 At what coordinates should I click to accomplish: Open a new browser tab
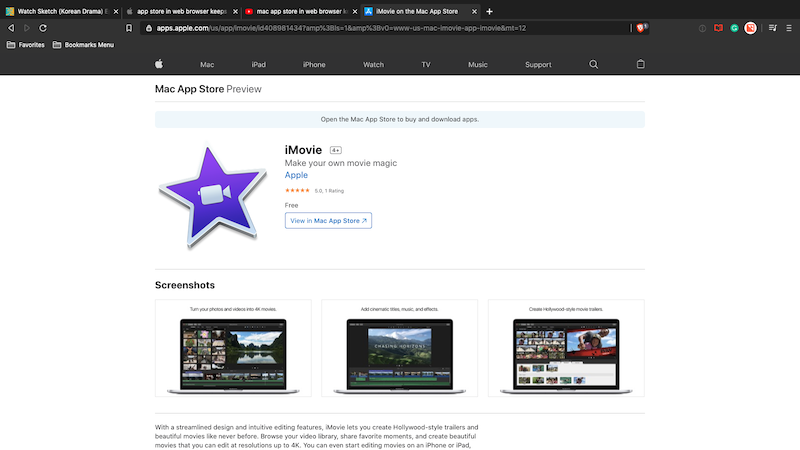coord(489,11)
